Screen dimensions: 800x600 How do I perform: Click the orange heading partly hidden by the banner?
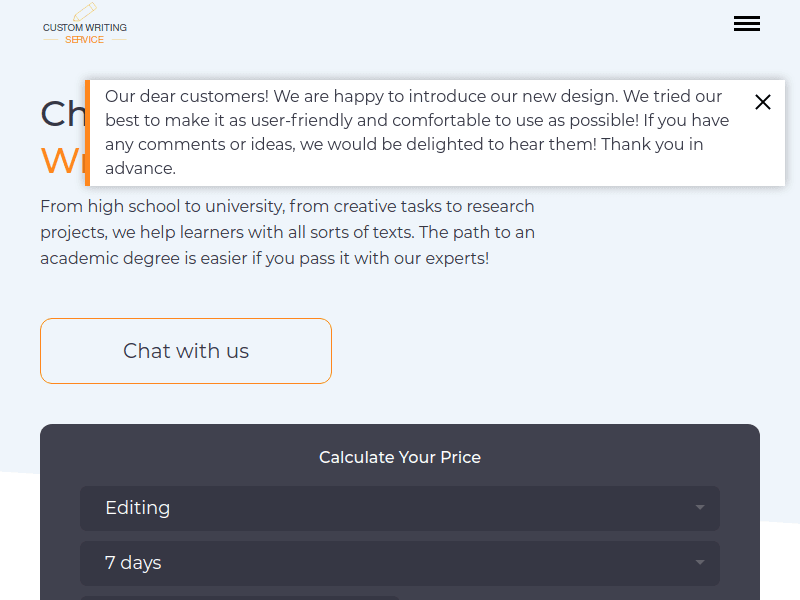61,160
